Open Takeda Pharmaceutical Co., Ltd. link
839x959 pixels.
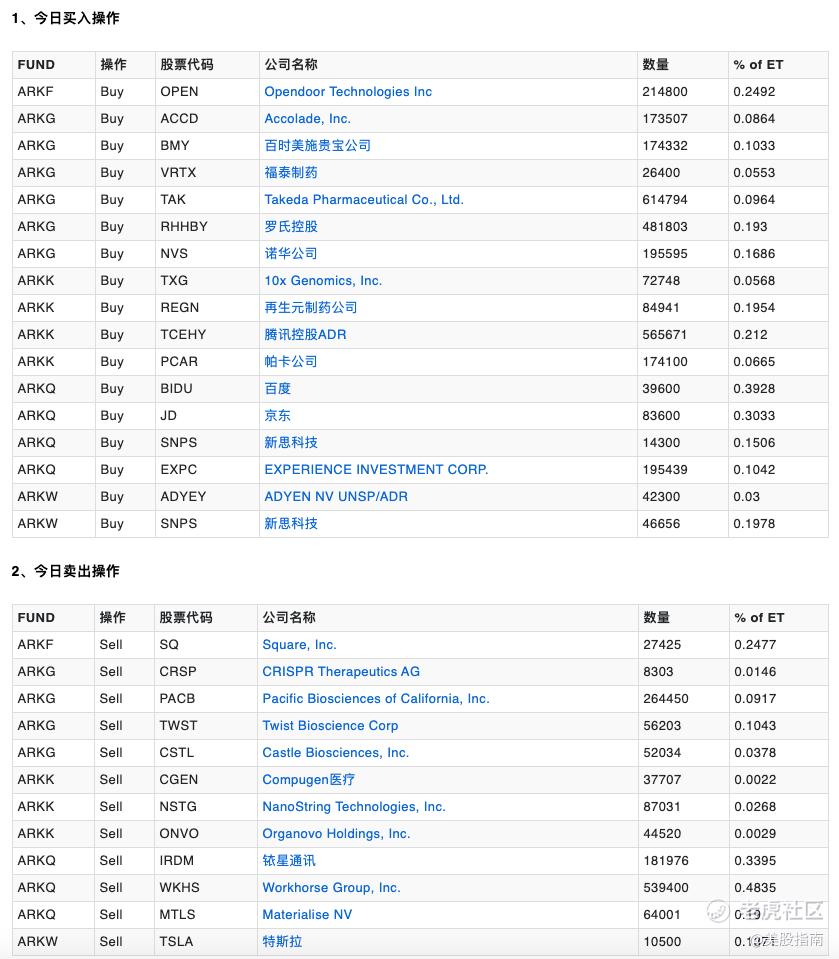pyautogui.click(x=364, y=199)
